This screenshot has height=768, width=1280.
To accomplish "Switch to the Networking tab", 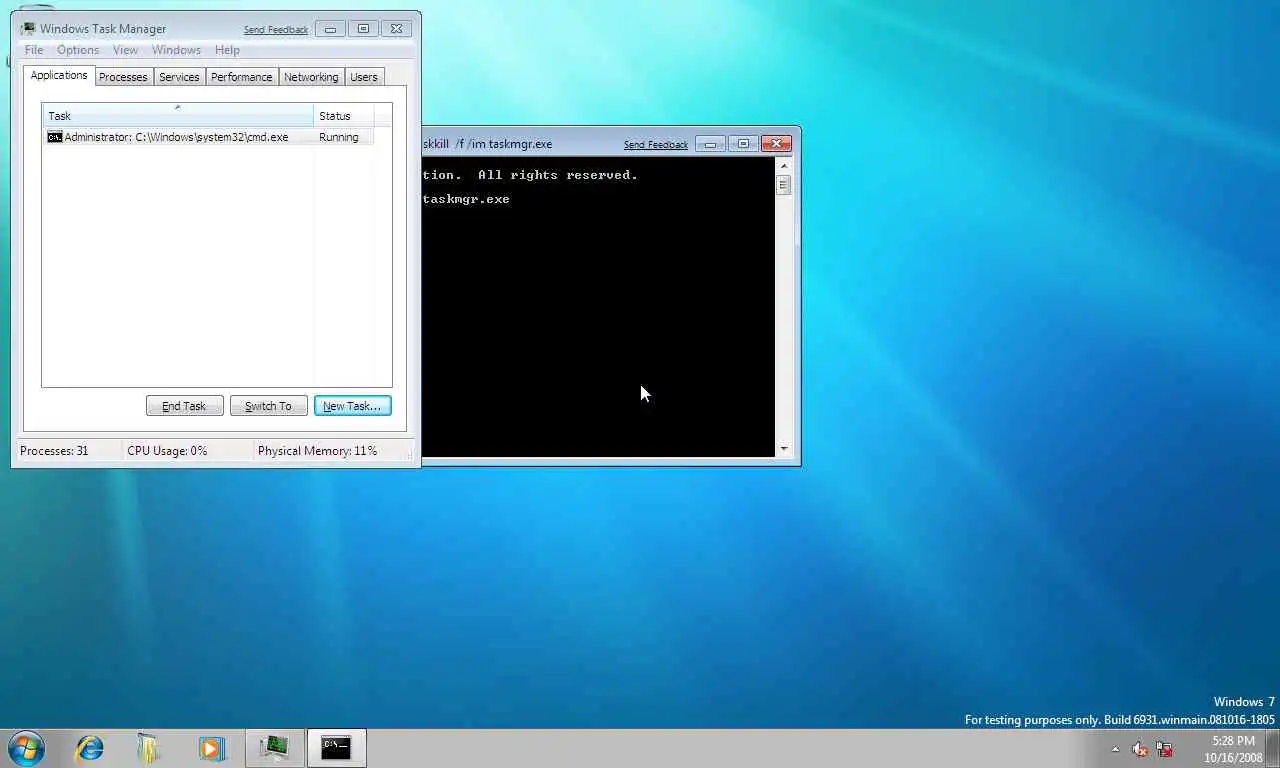I will pos(311,77).
